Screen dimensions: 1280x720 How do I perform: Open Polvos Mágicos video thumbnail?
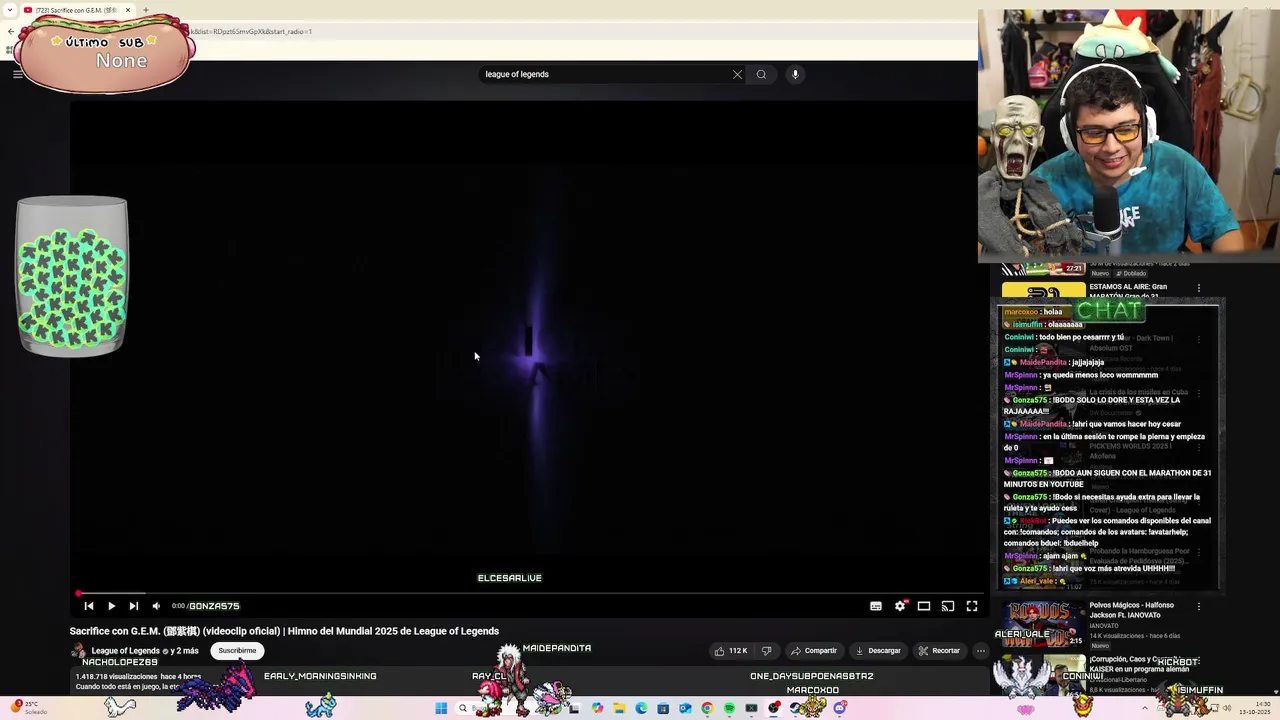pyautogui.click(x=1044, y=624)
